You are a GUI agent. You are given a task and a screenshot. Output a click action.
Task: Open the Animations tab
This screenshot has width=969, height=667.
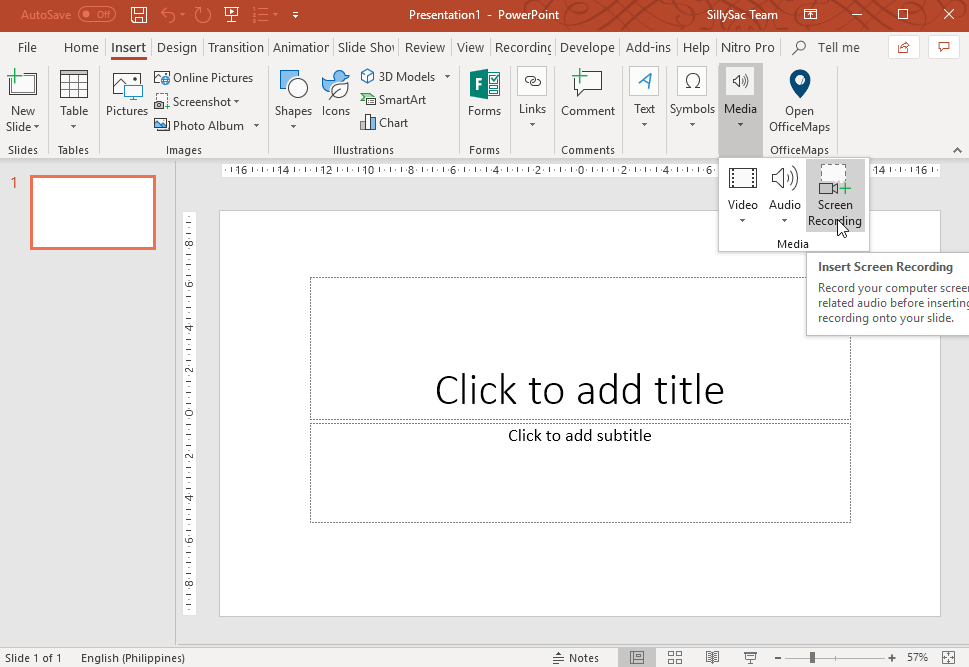pyautogui.click(x=300, y=47)
